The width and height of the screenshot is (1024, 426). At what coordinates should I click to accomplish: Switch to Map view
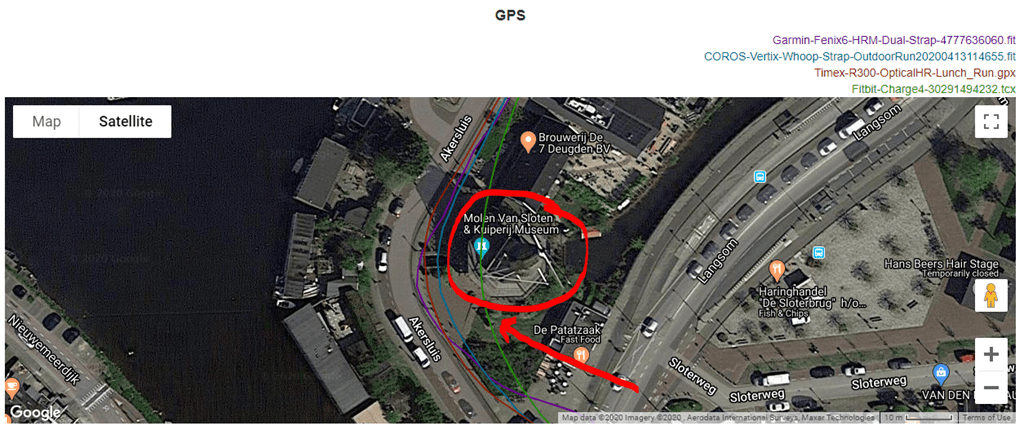click(x=47, y=122)
